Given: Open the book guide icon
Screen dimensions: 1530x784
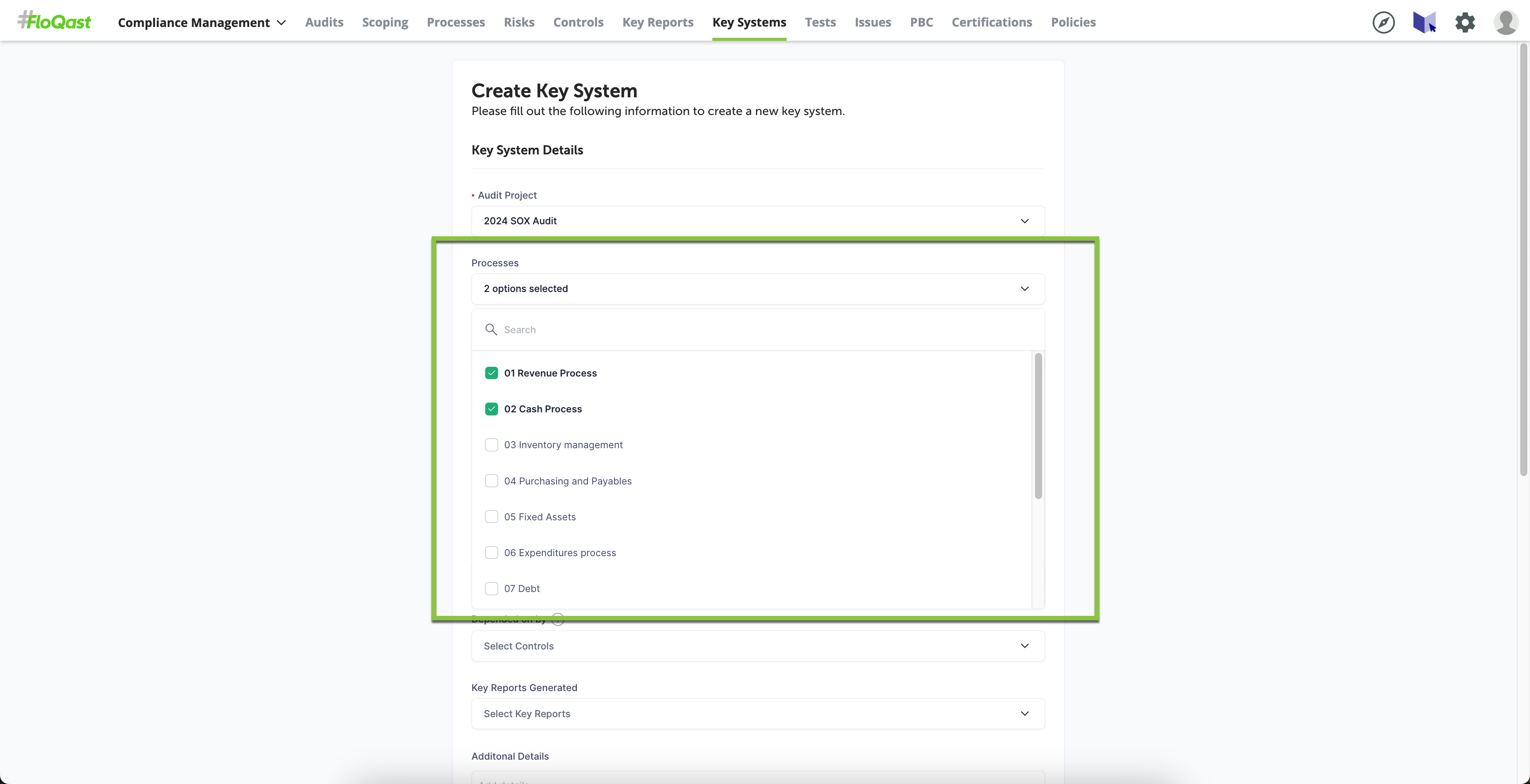Looking at the screenshot, I should tap(1424, 23).
